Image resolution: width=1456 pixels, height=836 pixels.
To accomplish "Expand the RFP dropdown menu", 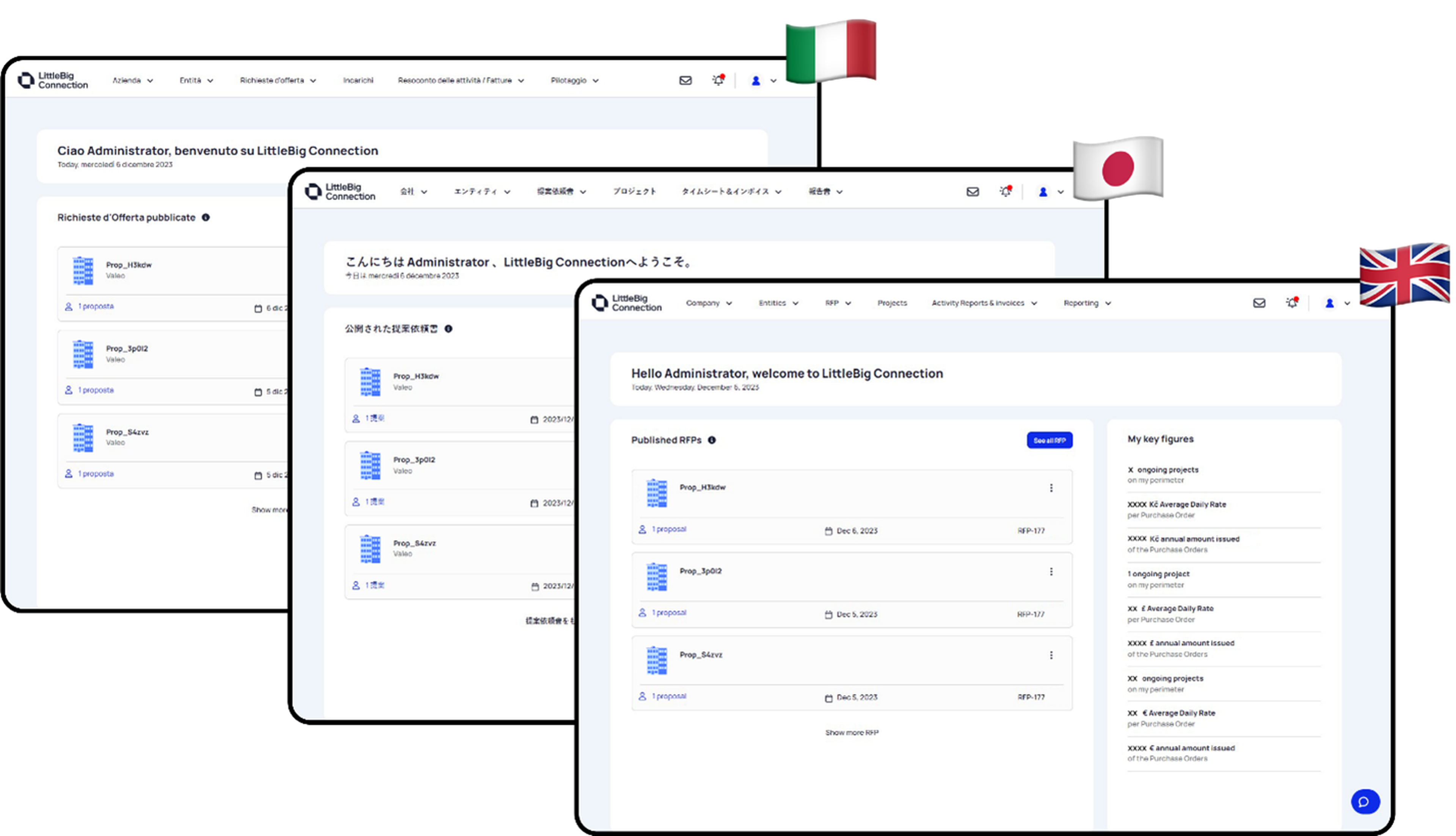I will click(838, 303).
